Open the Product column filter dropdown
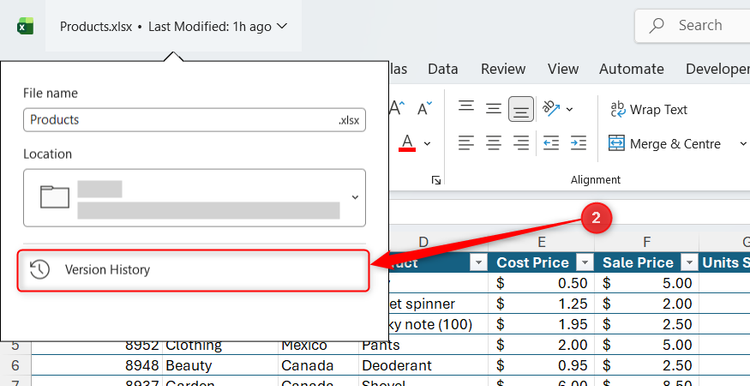Image resolution: width=750 pixels, height=386 pixels. 478,263
